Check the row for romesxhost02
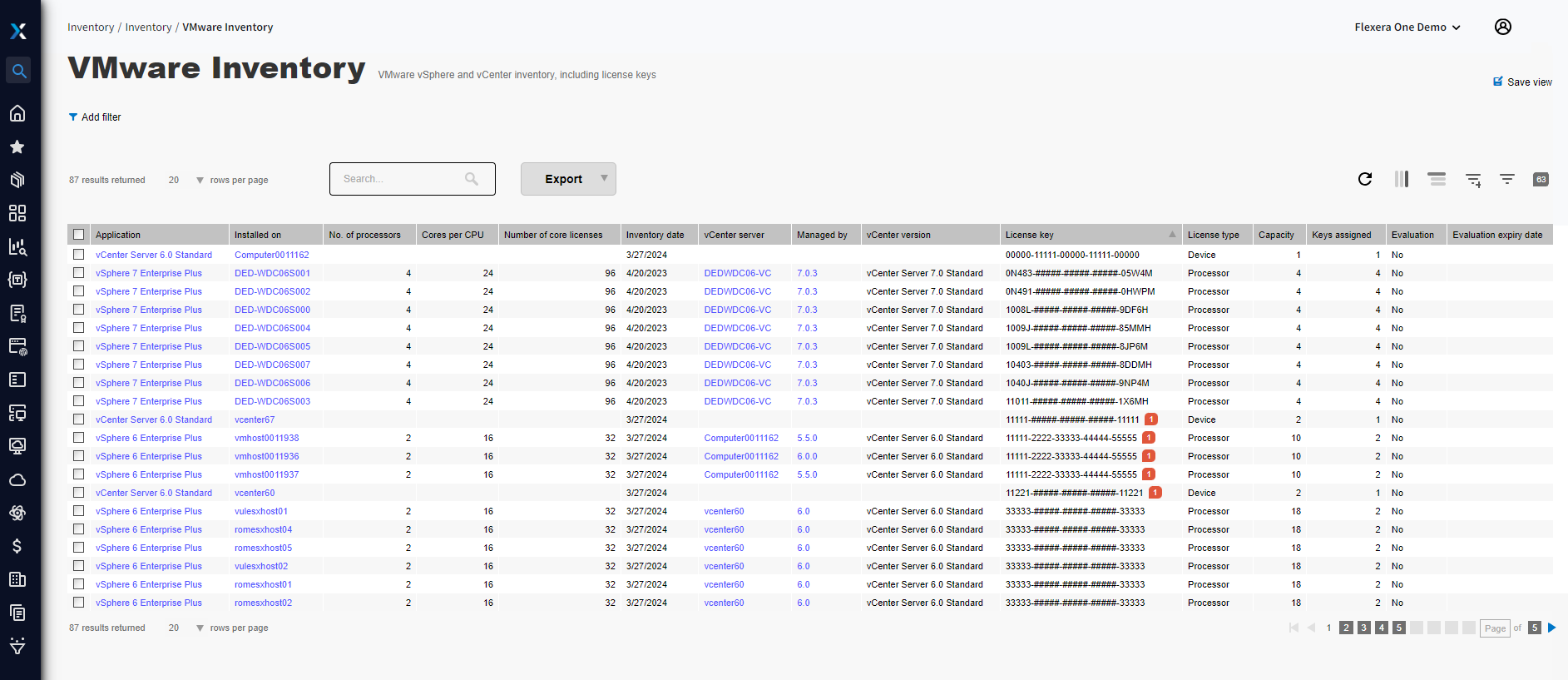This screenshot has width=1568, height=680. tap(78, 603)
